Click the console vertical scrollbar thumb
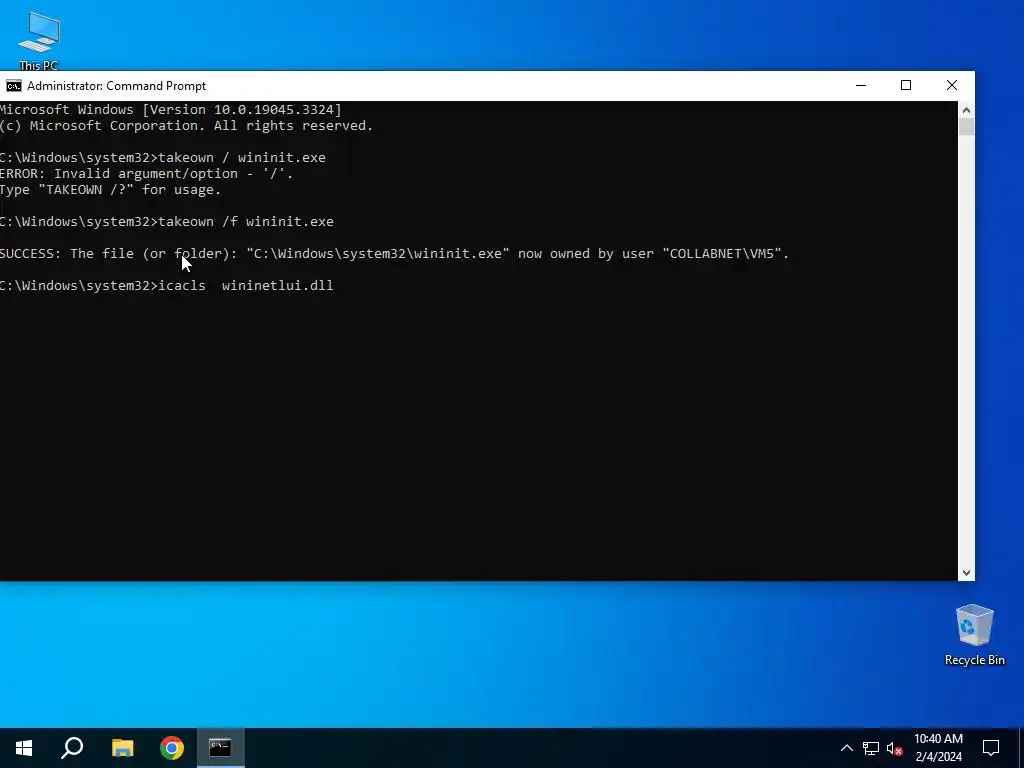Viewport: 1024px width, 768px height. pyautogui.click(x=966, y=126)
